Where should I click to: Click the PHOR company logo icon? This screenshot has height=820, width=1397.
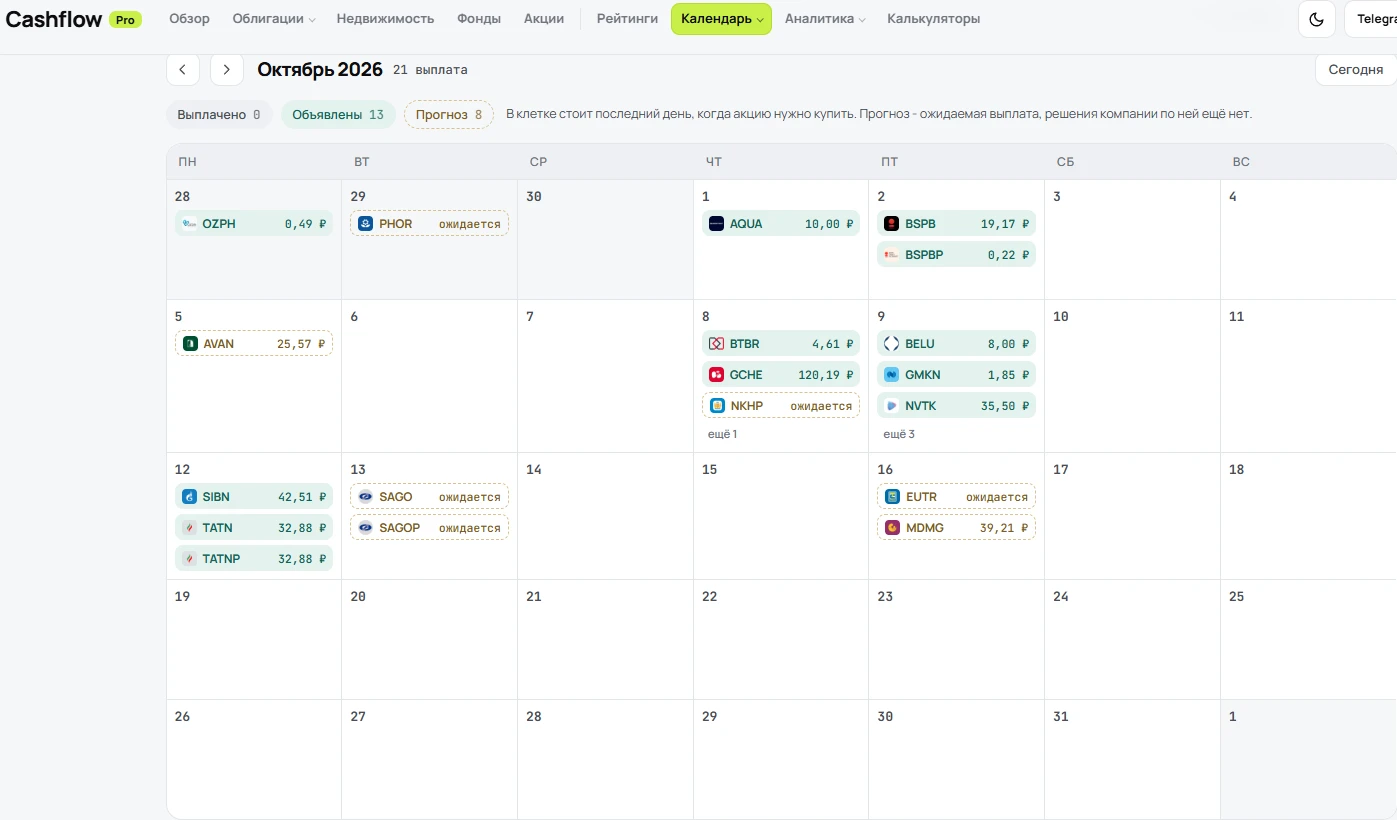[366, 224]
